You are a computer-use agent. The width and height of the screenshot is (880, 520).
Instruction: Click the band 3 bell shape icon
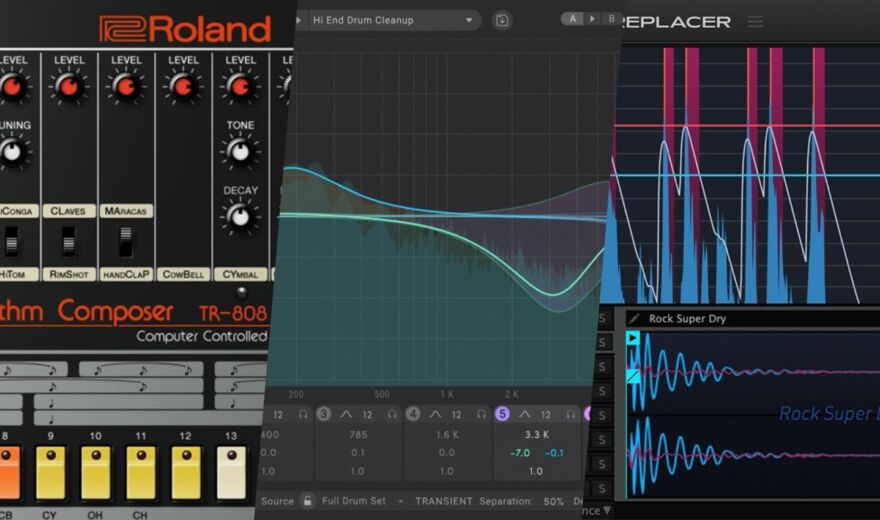coord(346,414)
